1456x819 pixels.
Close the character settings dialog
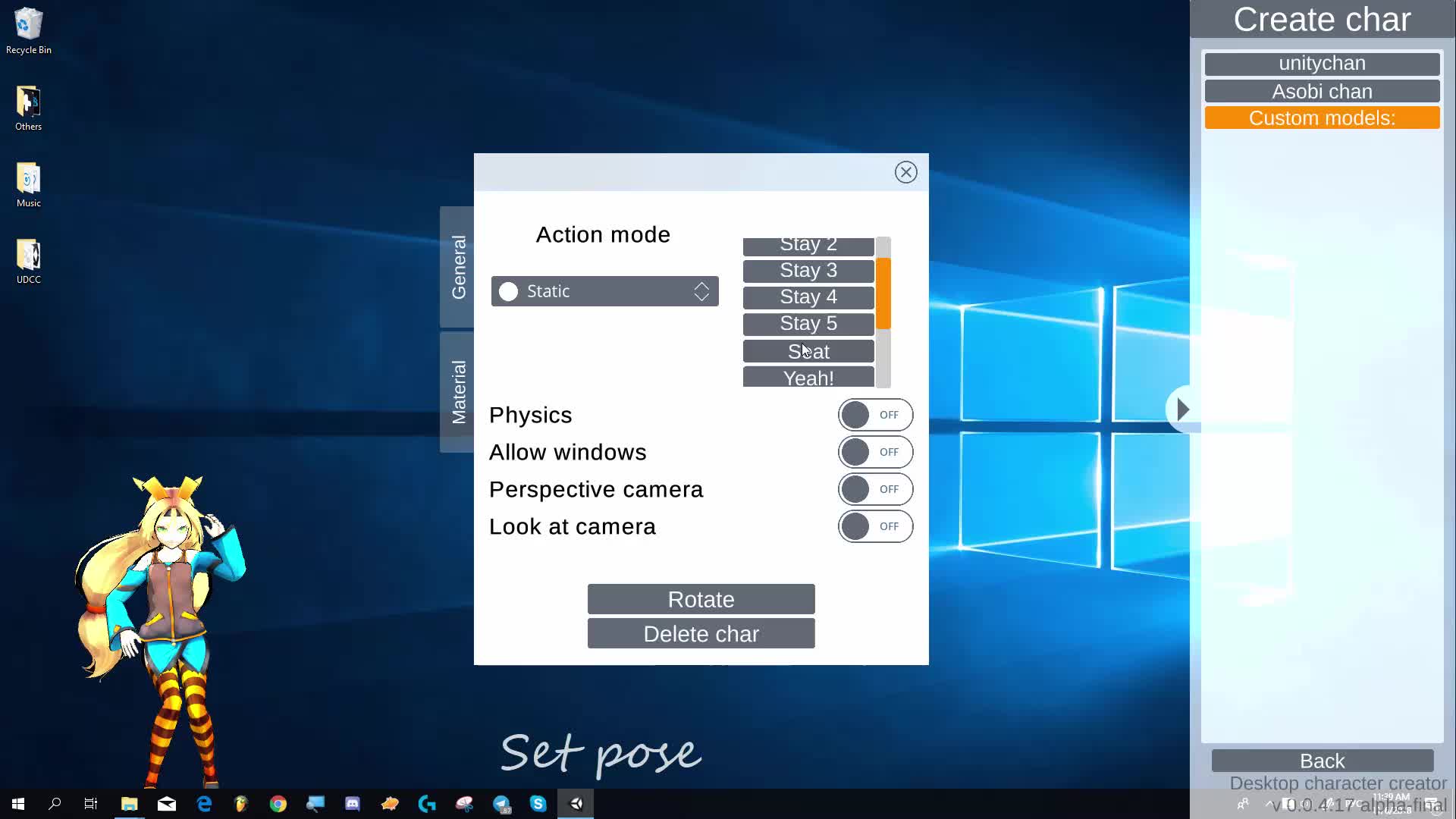(x=905, y=172)
